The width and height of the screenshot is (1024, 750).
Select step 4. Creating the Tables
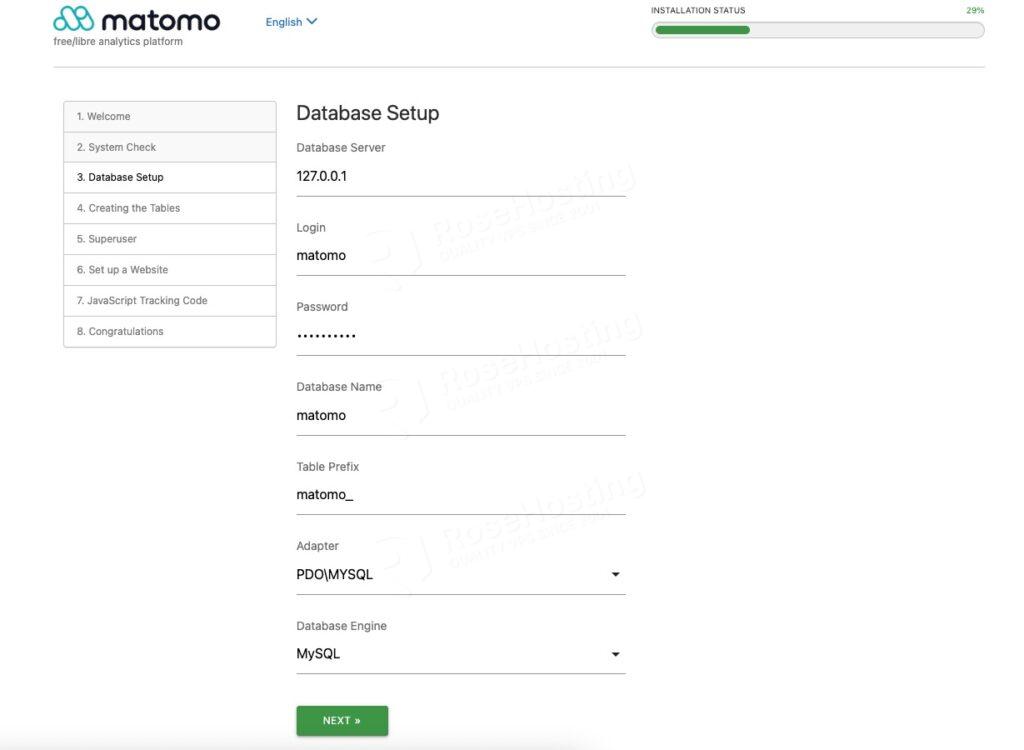[x=170, y=208]
